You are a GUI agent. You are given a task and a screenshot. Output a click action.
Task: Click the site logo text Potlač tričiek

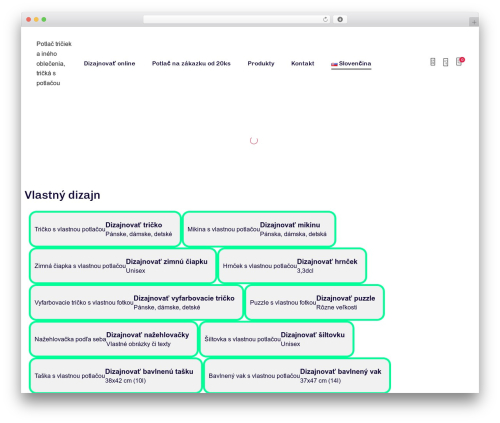tap(54, 63)
